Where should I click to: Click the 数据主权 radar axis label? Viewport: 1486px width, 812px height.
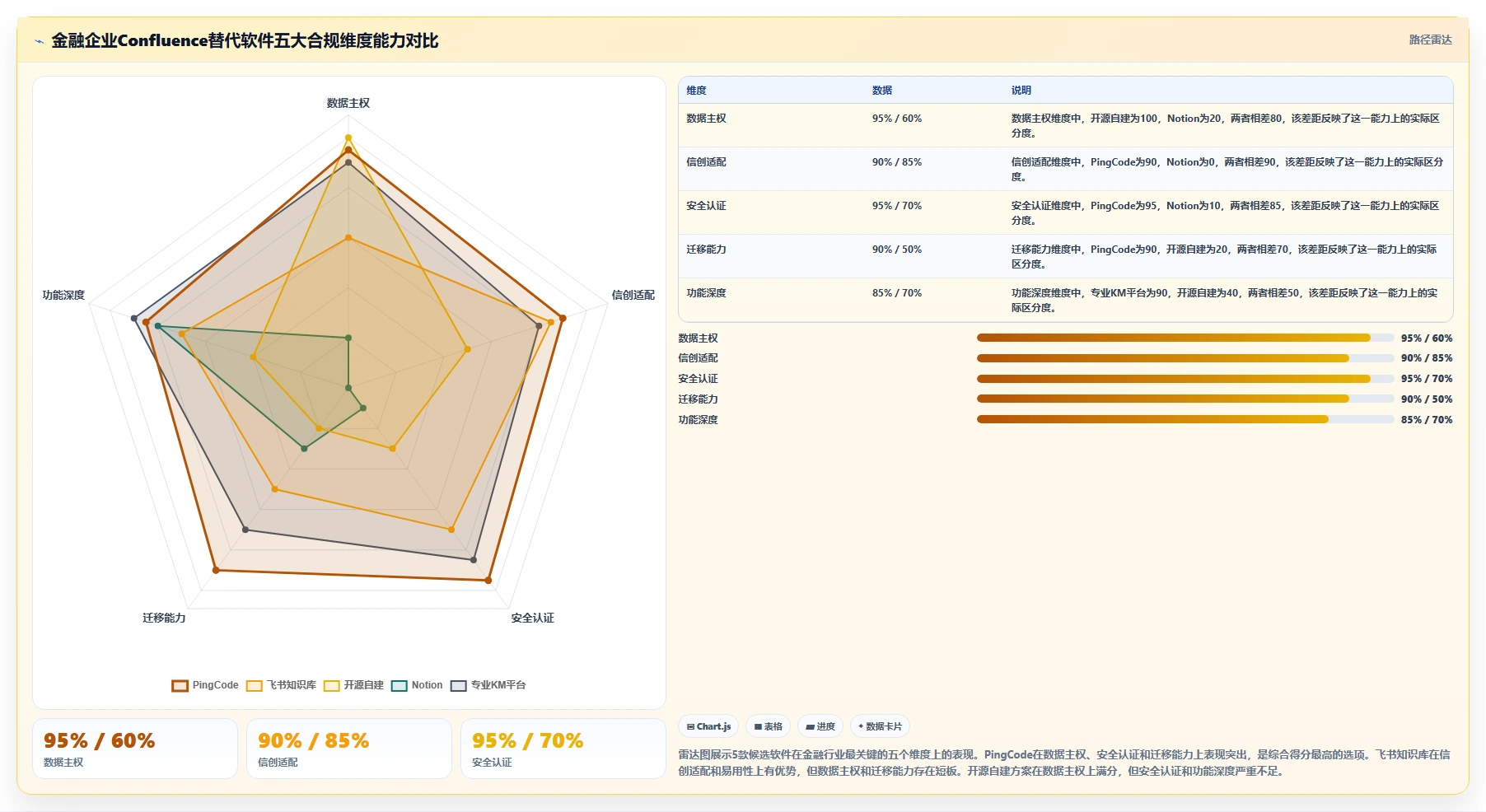point(348,103)
